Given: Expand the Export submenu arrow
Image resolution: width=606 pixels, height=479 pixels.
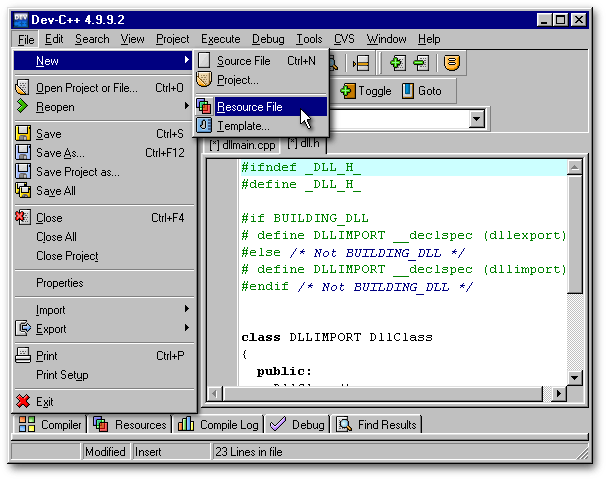Looking at the screenshot, I should click(187, 328).
